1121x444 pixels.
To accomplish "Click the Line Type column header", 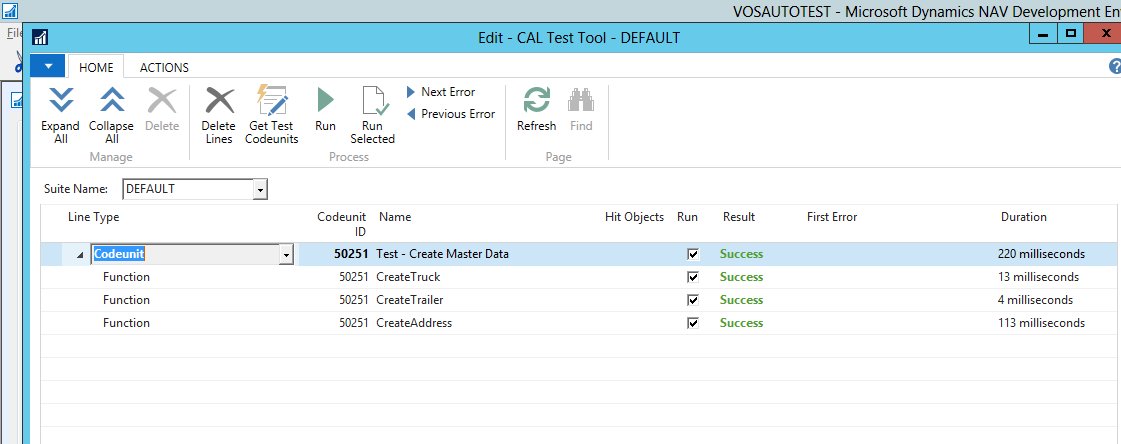I will coord(94,217).
